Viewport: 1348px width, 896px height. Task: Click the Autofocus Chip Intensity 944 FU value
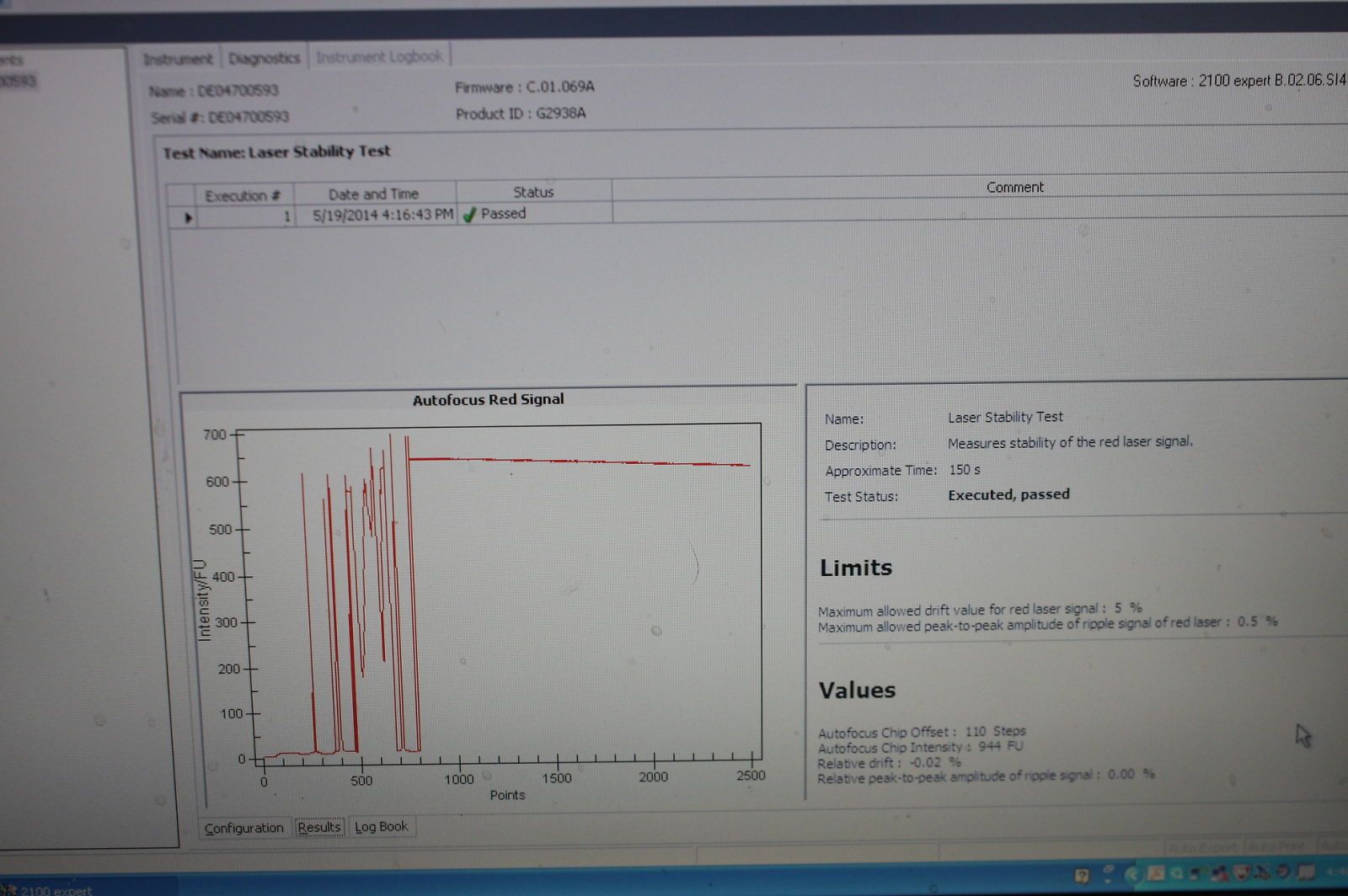(x=1001, y=746)
